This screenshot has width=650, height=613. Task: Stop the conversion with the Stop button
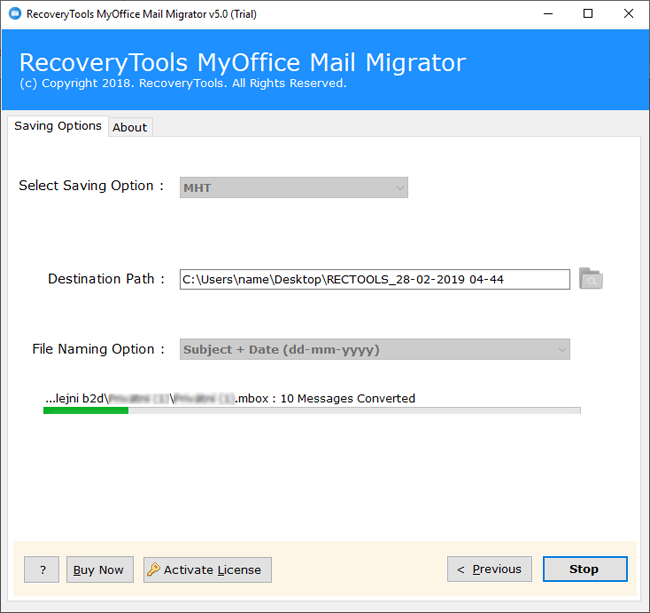pos(585,569)
